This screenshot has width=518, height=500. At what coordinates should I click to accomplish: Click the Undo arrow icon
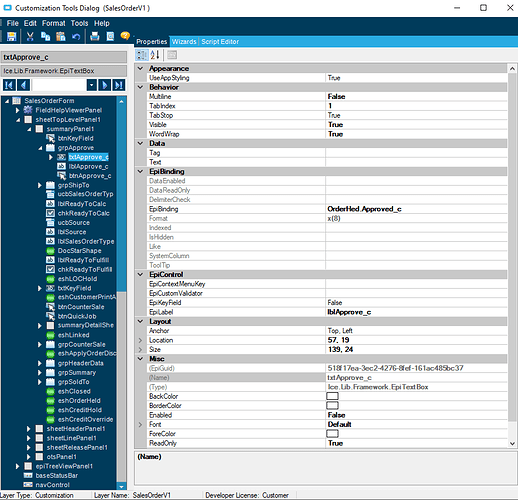click(76, 36)
